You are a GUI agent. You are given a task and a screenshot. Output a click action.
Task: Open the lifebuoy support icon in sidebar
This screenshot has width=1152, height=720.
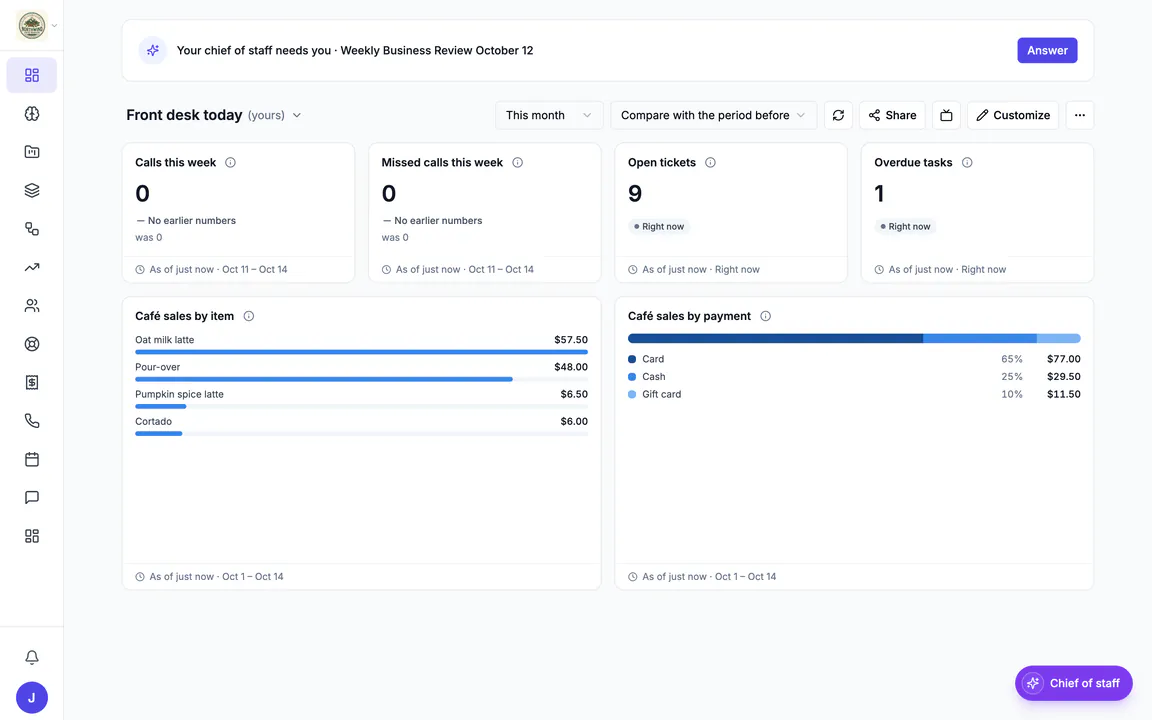point(32,344)
